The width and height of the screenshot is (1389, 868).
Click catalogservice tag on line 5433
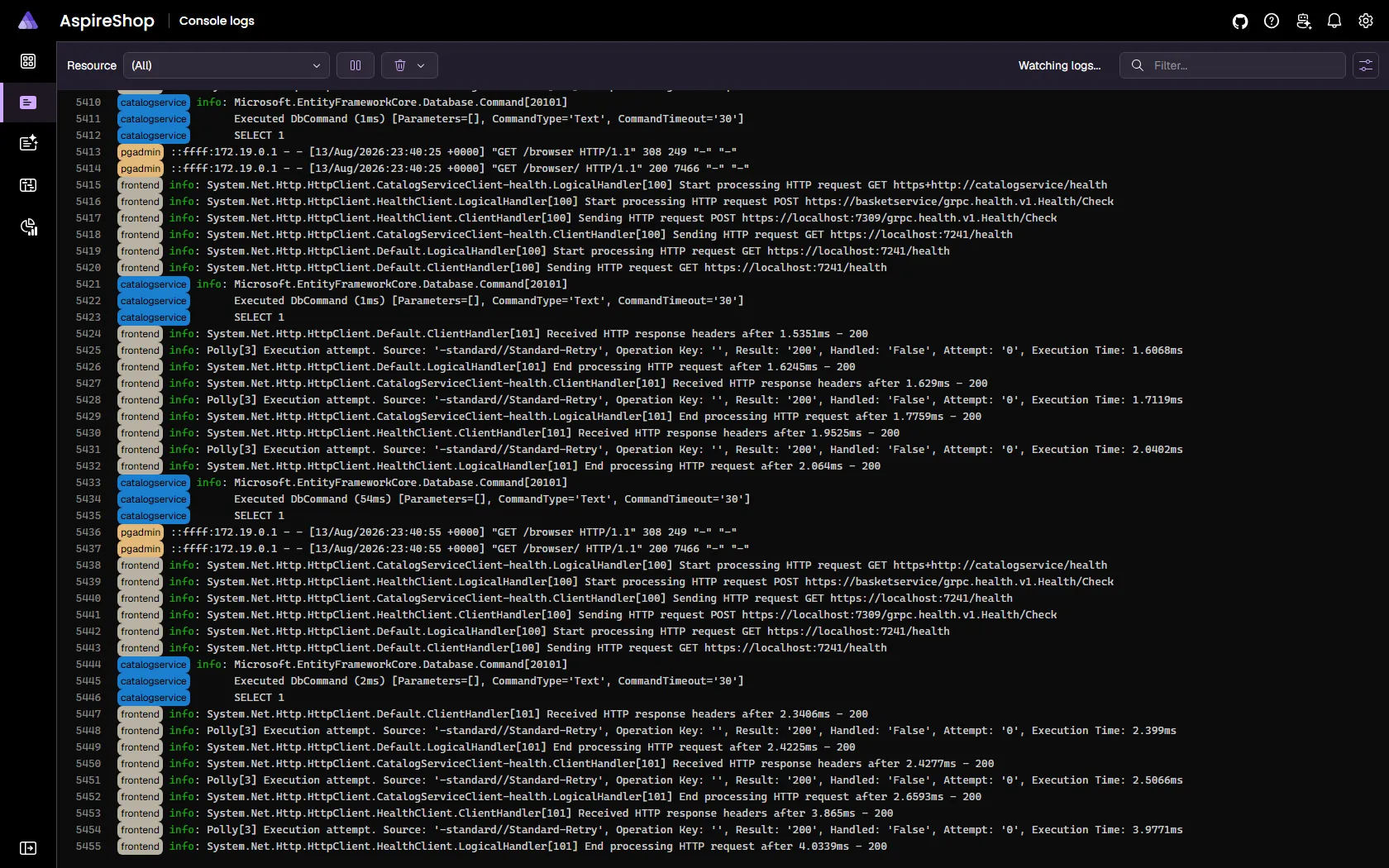click(153, 483)
